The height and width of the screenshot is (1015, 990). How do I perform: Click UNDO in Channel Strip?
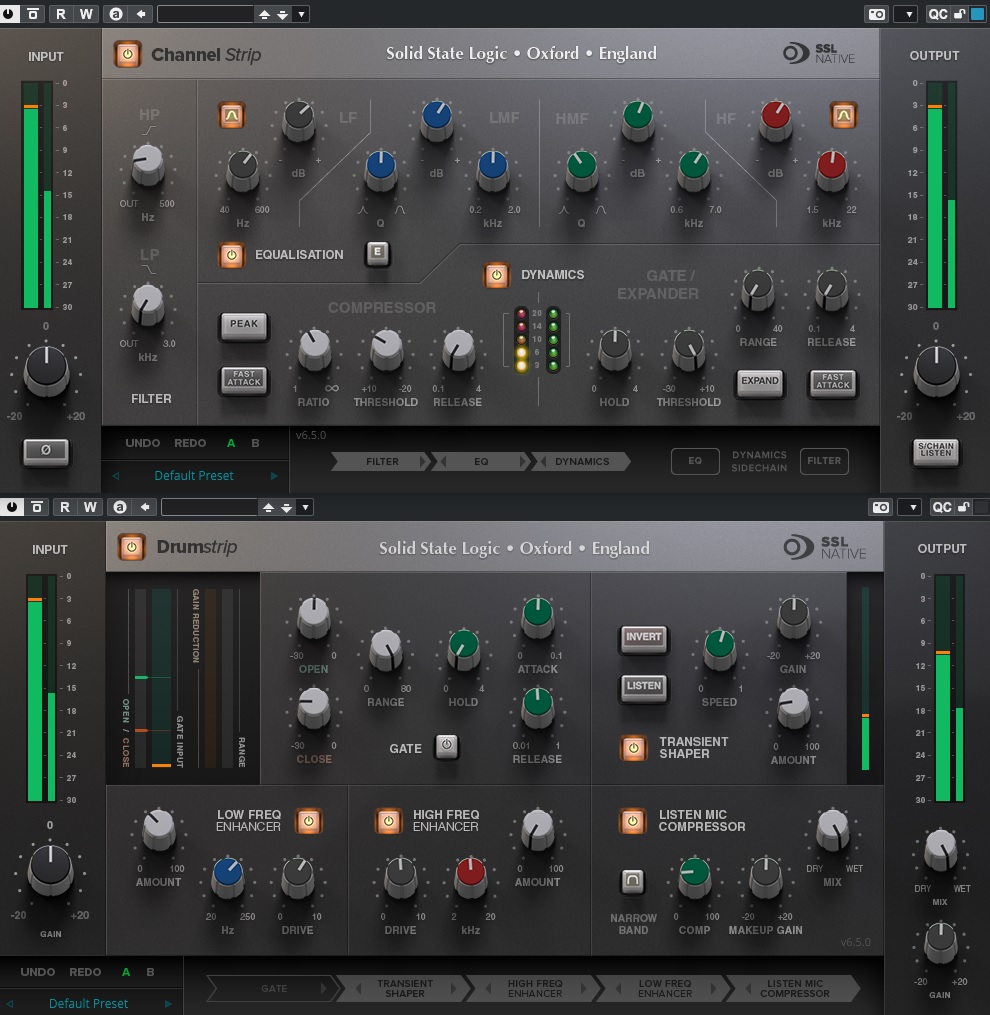142,443
